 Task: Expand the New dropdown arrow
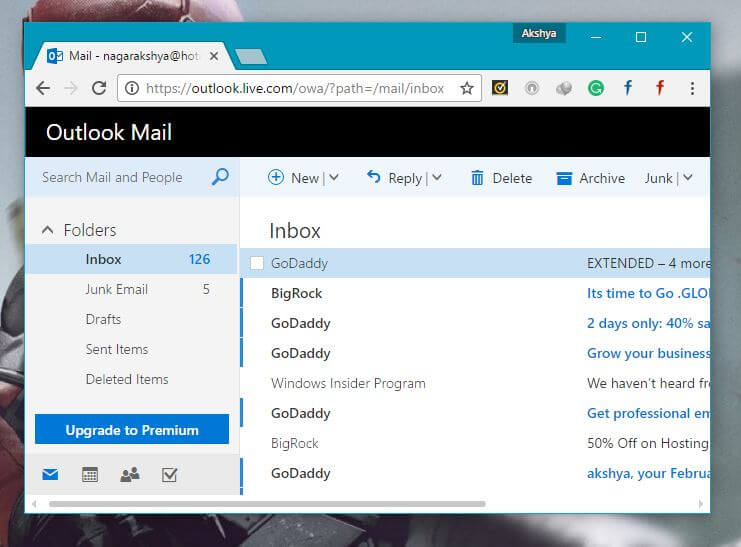334,178
